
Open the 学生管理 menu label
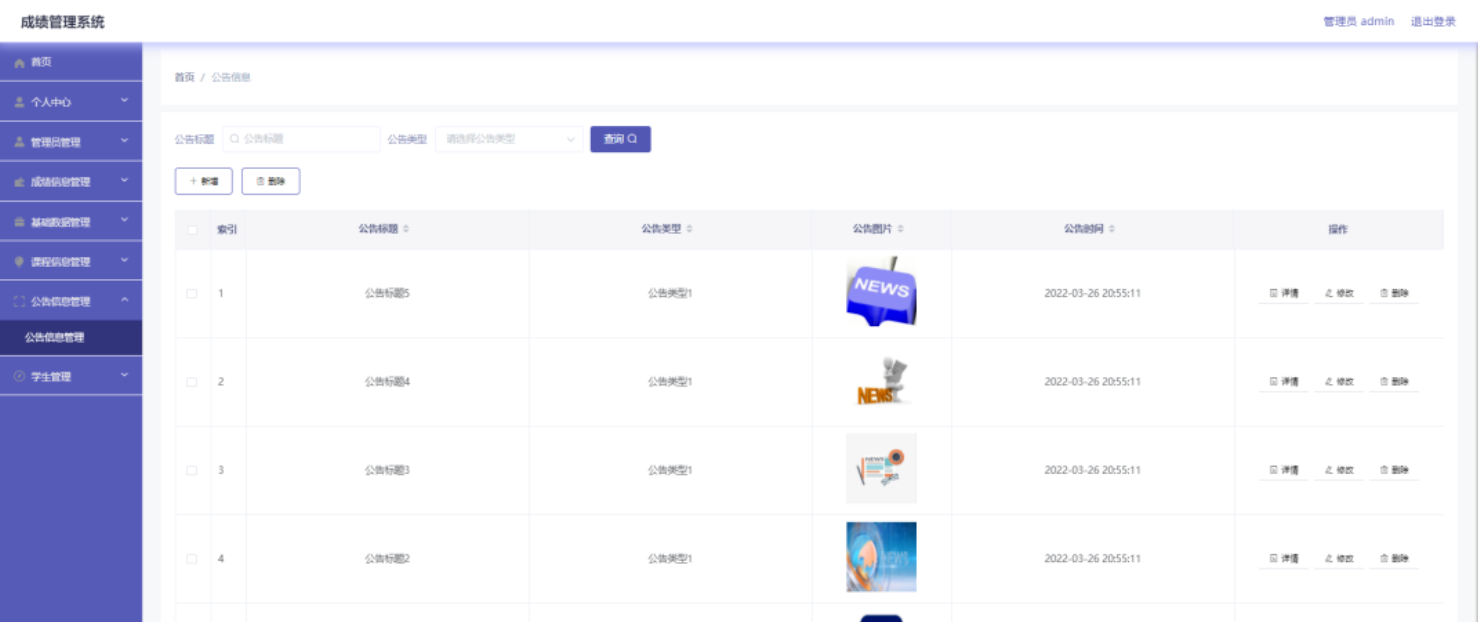point(51,377)
